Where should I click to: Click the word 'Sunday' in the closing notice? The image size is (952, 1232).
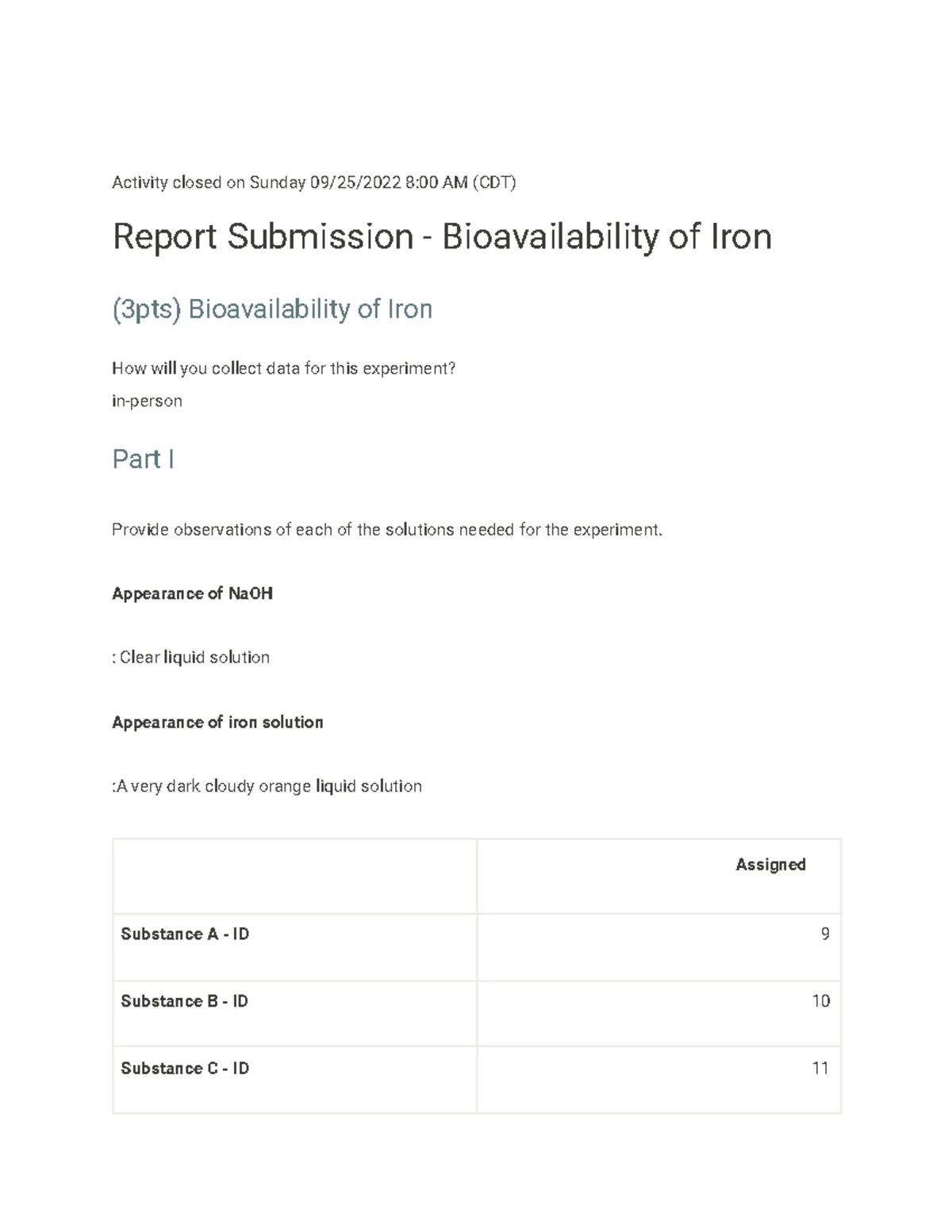(277, 183)
